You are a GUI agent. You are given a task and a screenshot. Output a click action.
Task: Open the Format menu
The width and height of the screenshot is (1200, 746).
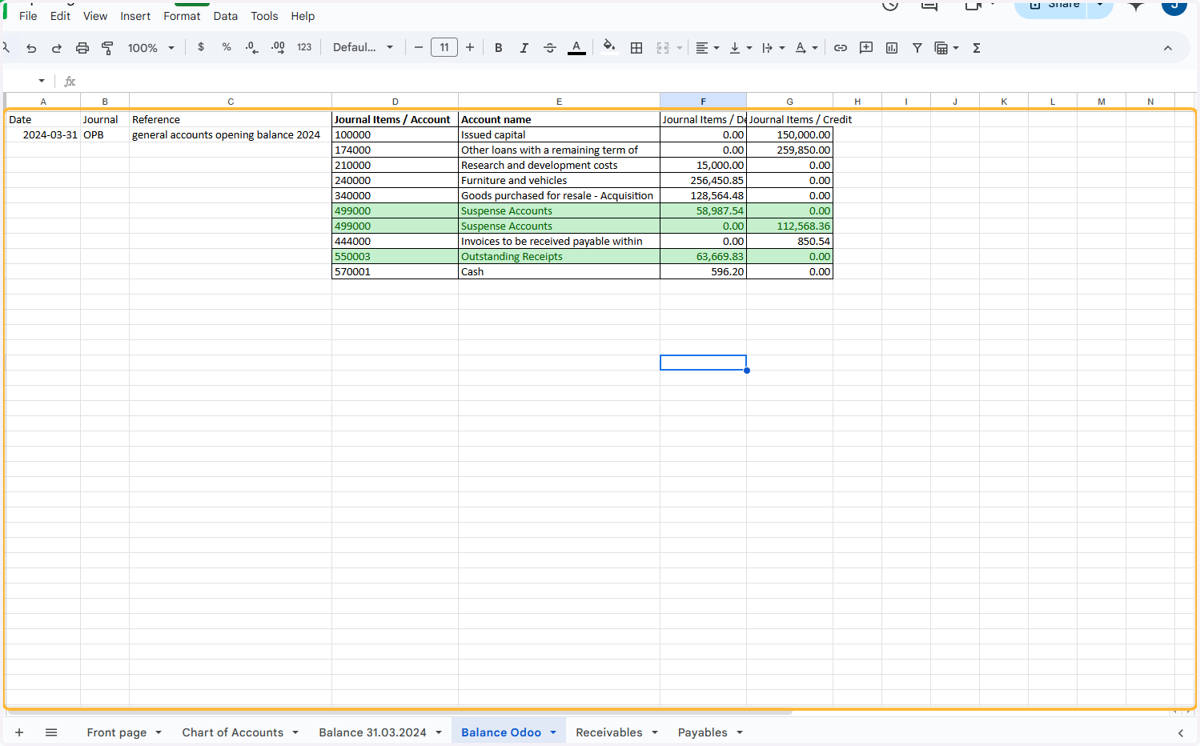click(x=182, y=16)
